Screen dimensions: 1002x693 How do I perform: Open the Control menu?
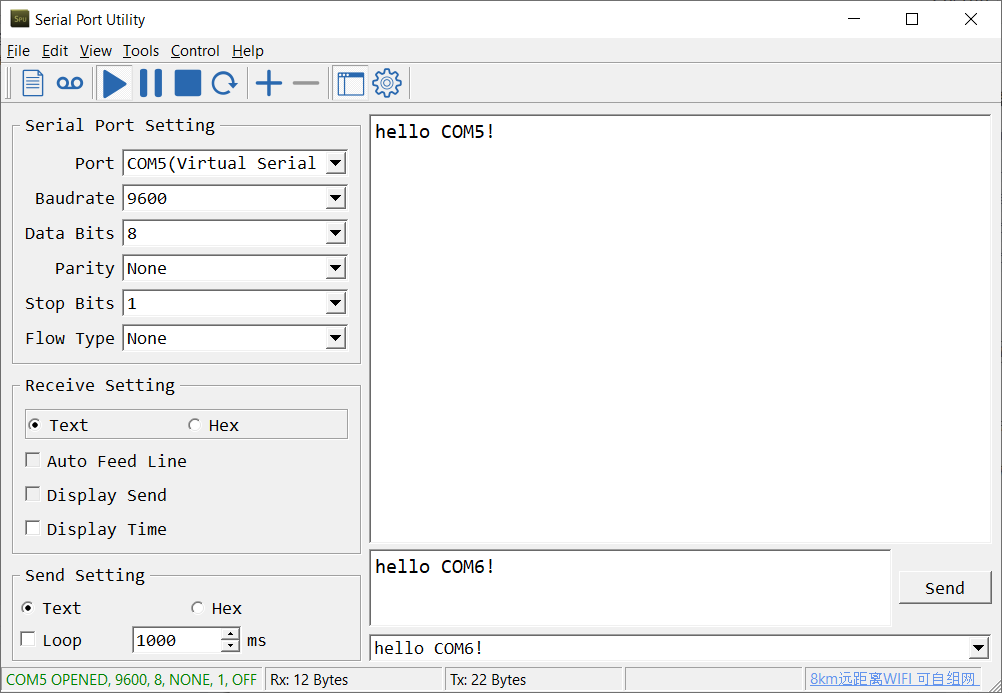(x=195, y=51)
